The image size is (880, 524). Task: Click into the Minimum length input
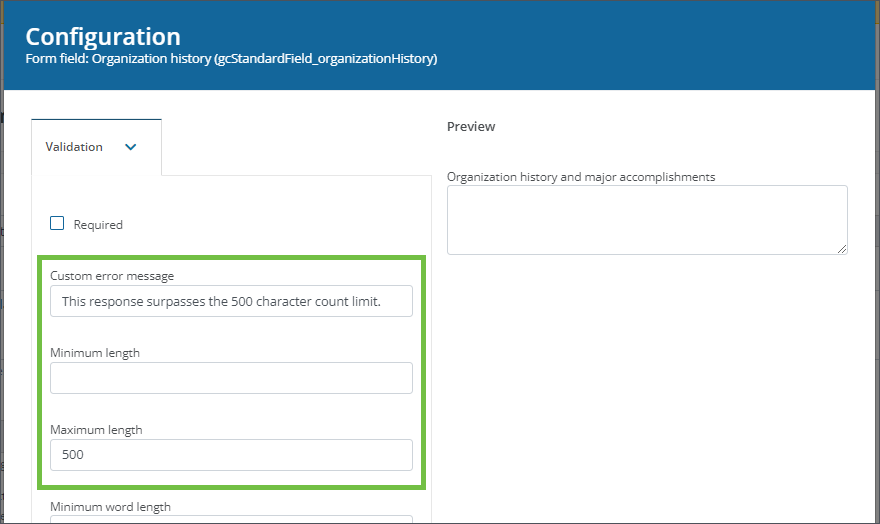pos(231,378)
